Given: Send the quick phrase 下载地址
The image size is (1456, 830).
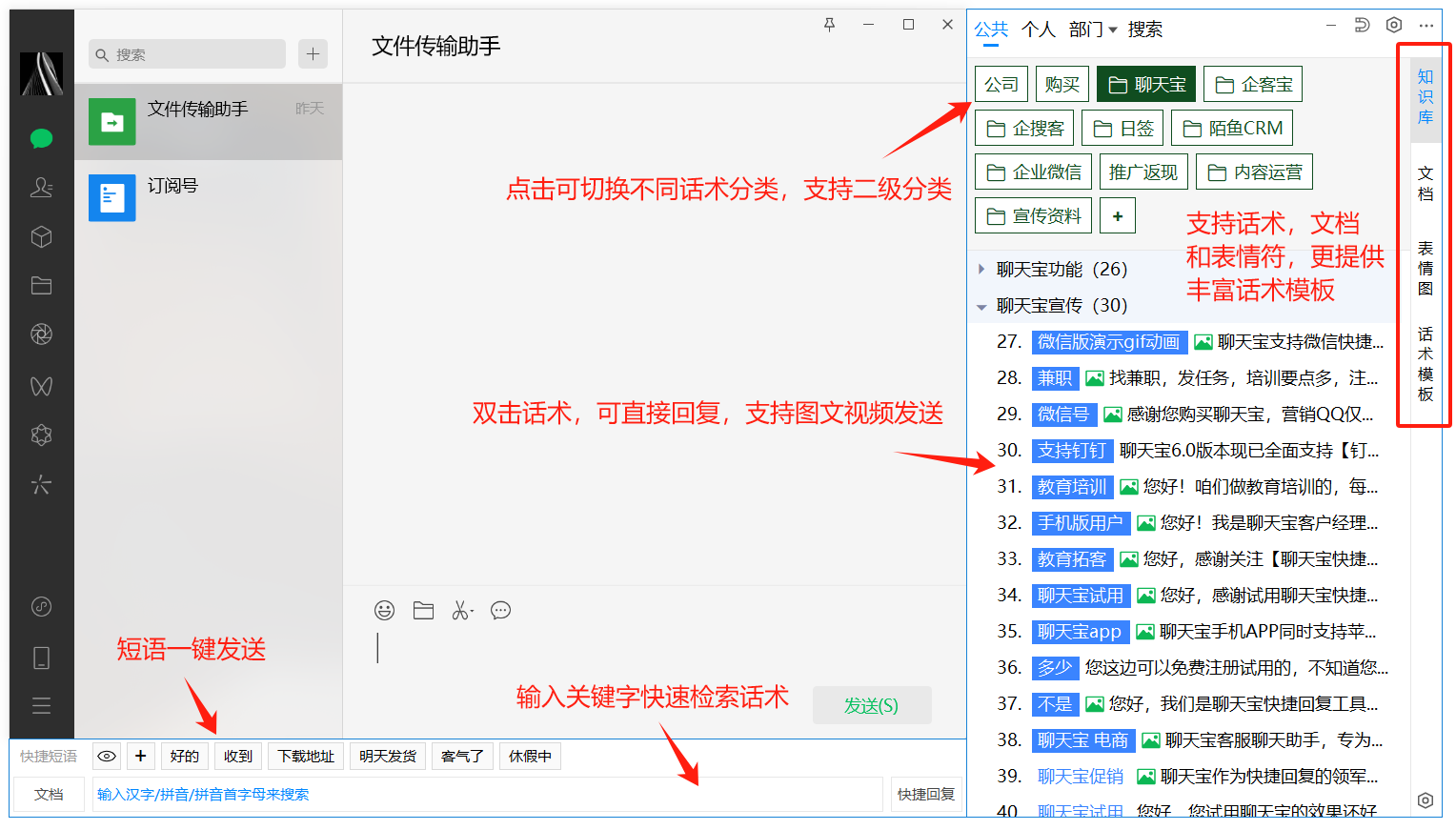Looking at the screenshot, I should coord(306,757).
